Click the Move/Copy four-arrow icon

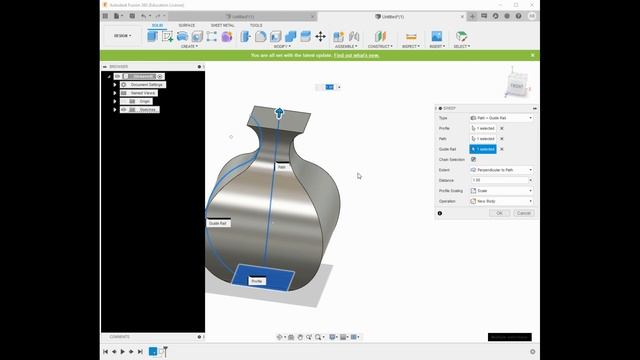pos(320,36)
